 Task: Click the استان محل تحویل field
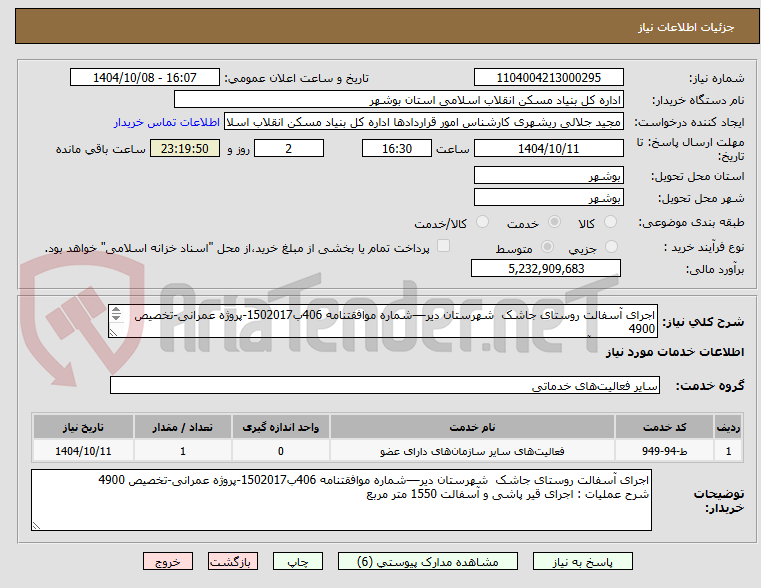548,176
